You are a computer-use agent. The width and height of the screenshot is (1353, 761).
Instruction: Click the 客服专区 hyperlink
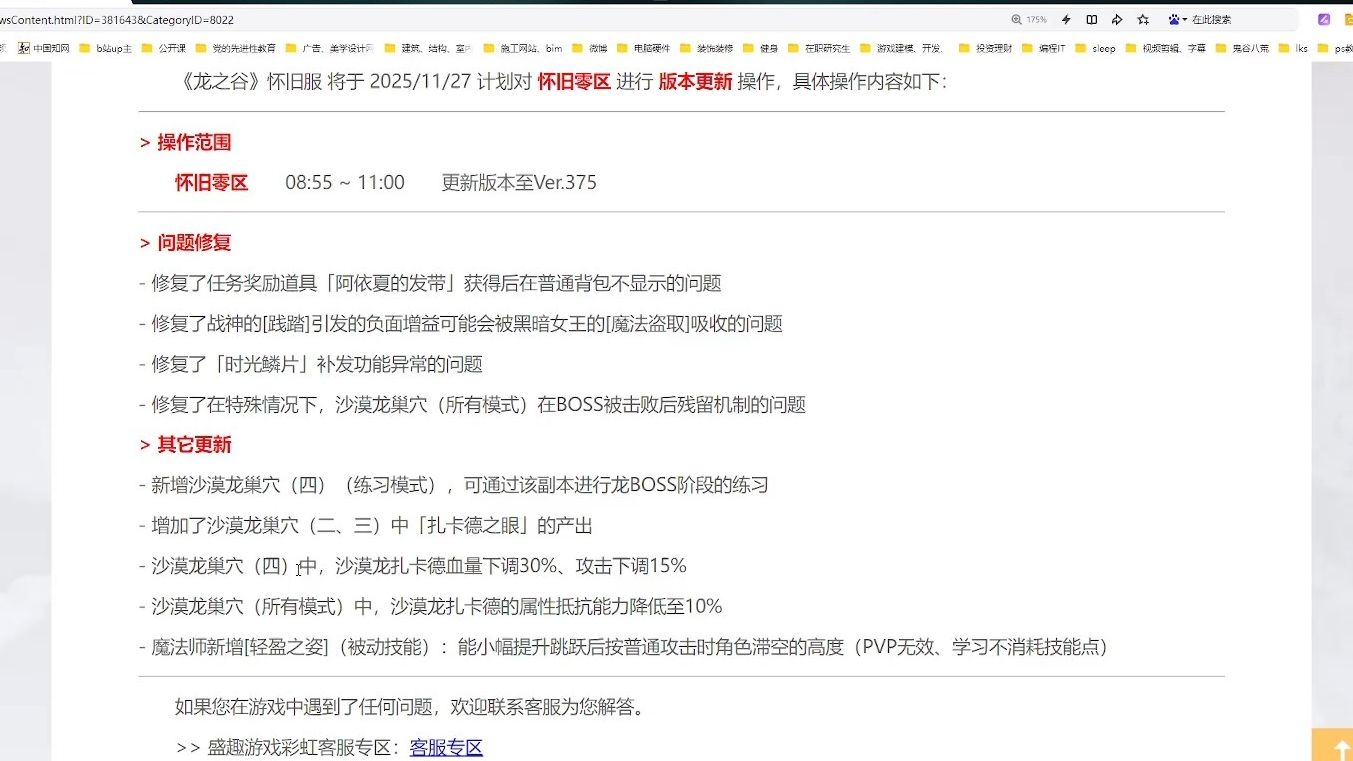pyautogui.click(x=446, y=747)
